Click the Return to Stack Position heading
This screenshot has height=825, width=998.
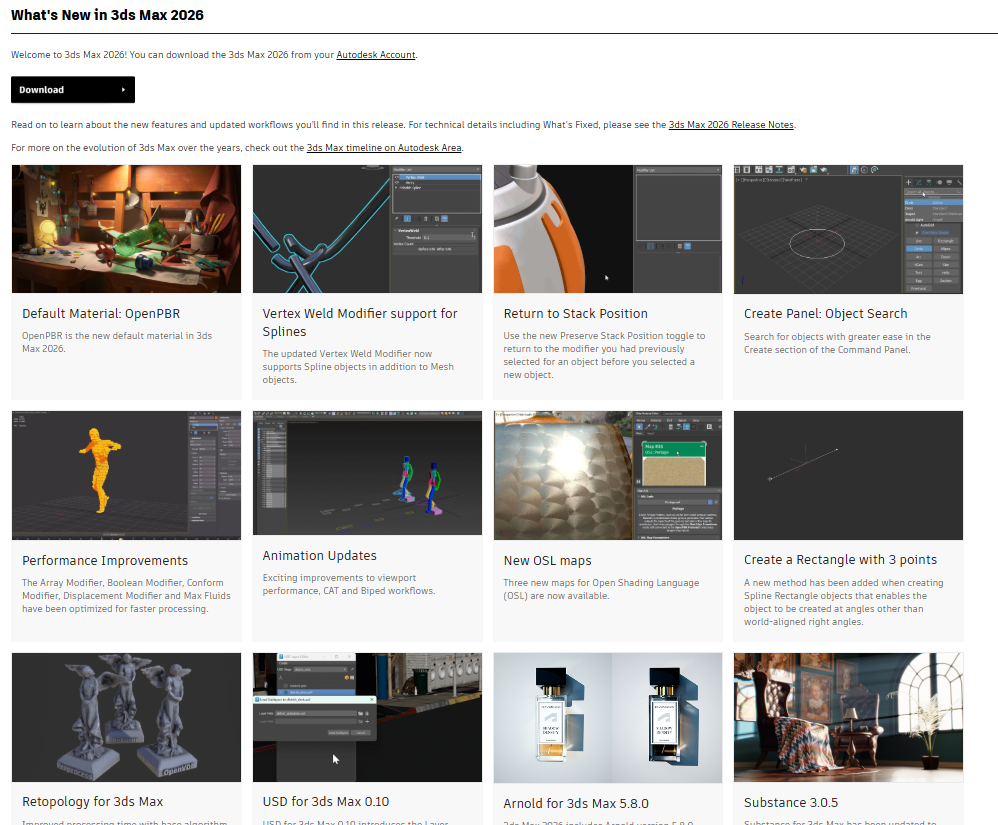(575, 313)
